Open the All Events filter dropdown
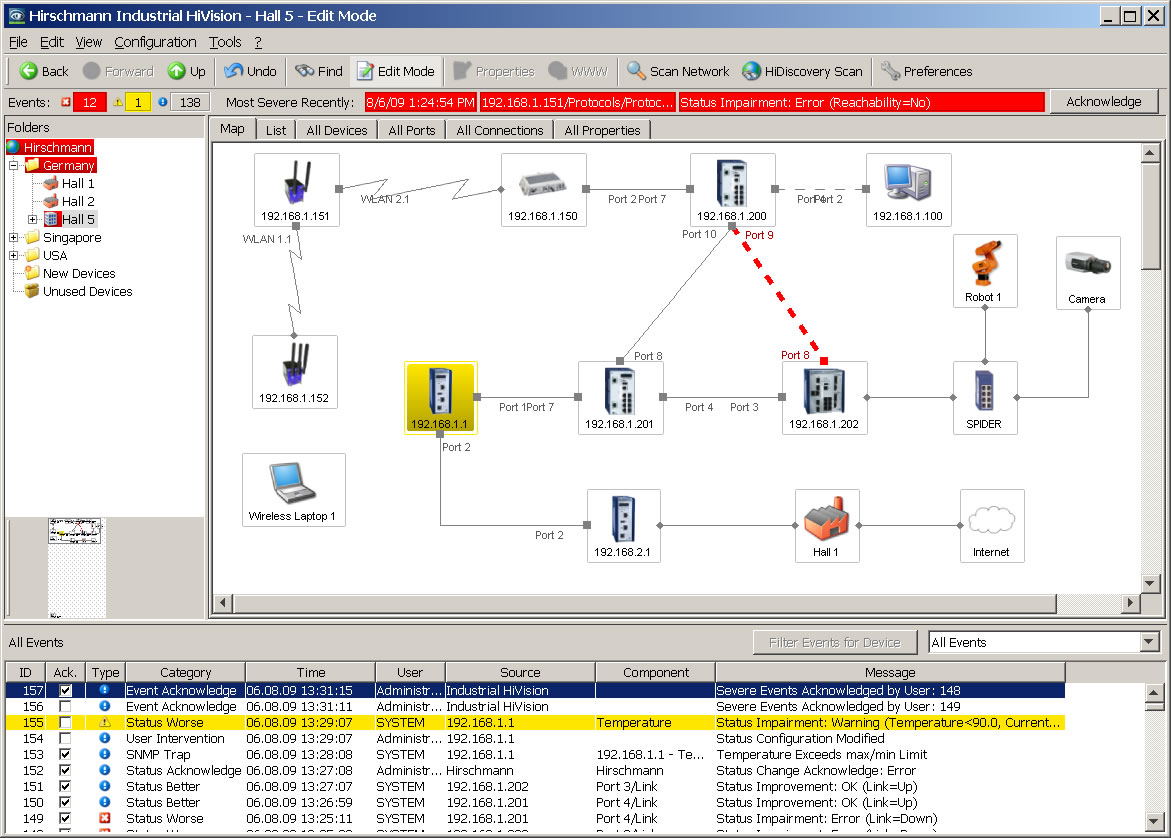Screen dimensions: 1171x838 [x=1148, y=642]
